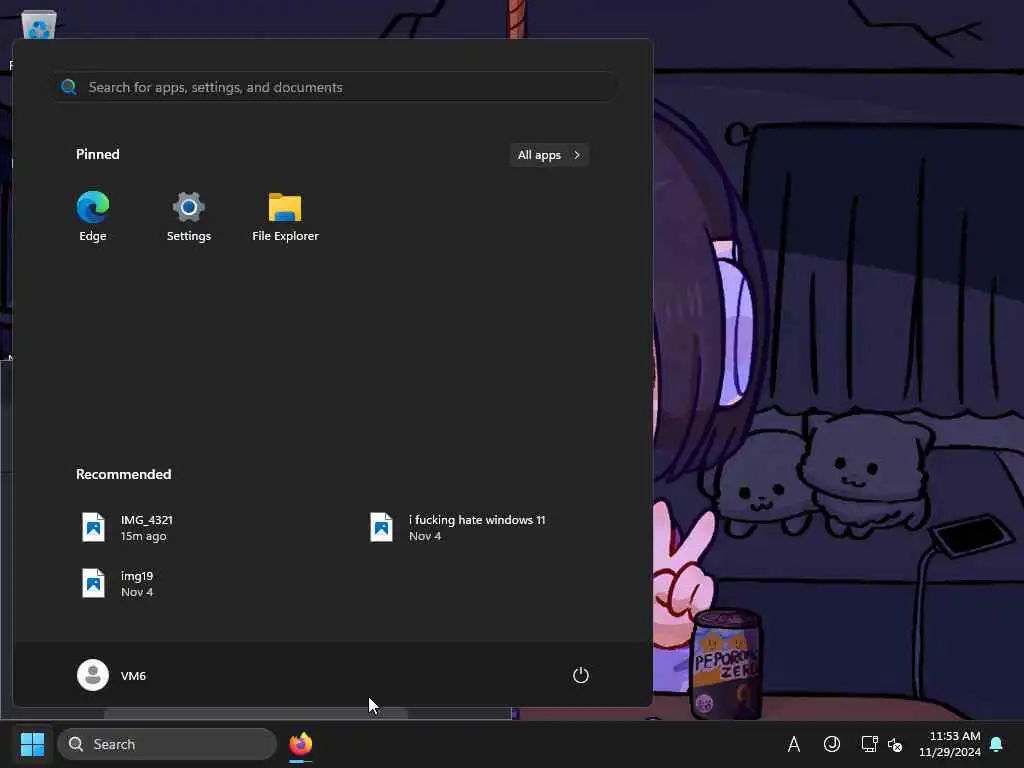
Task: Click the '15m ago' timestamp text
Action: pyautogui.click(x=144, y=536)
